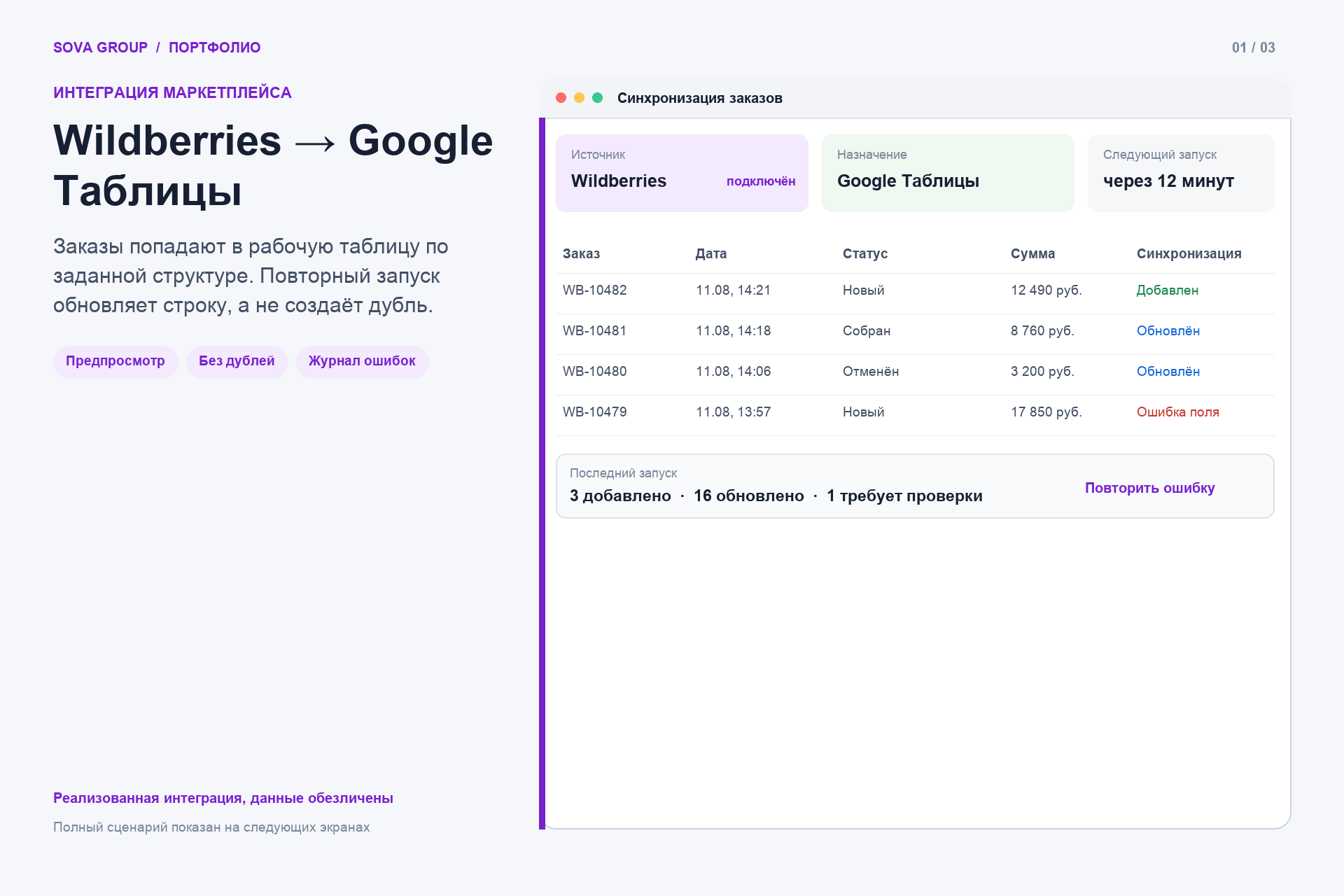Click the date 11.08, 14:21
Image resolution: width=1344 pixels, height=896 pixels.
[x=733, y=290]
